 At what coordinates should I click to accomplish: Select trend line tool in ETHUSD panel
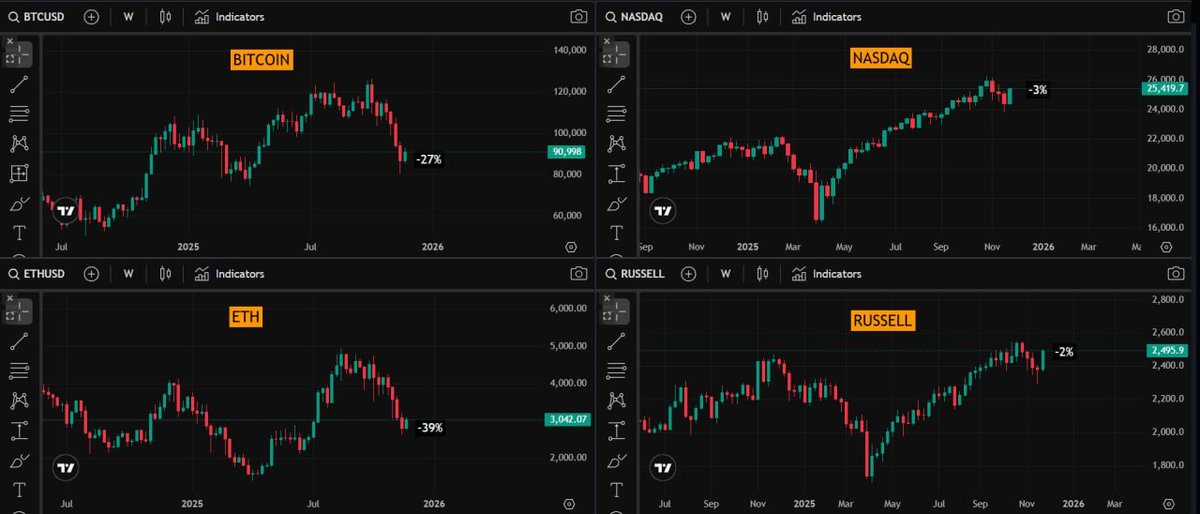(19, 341)
